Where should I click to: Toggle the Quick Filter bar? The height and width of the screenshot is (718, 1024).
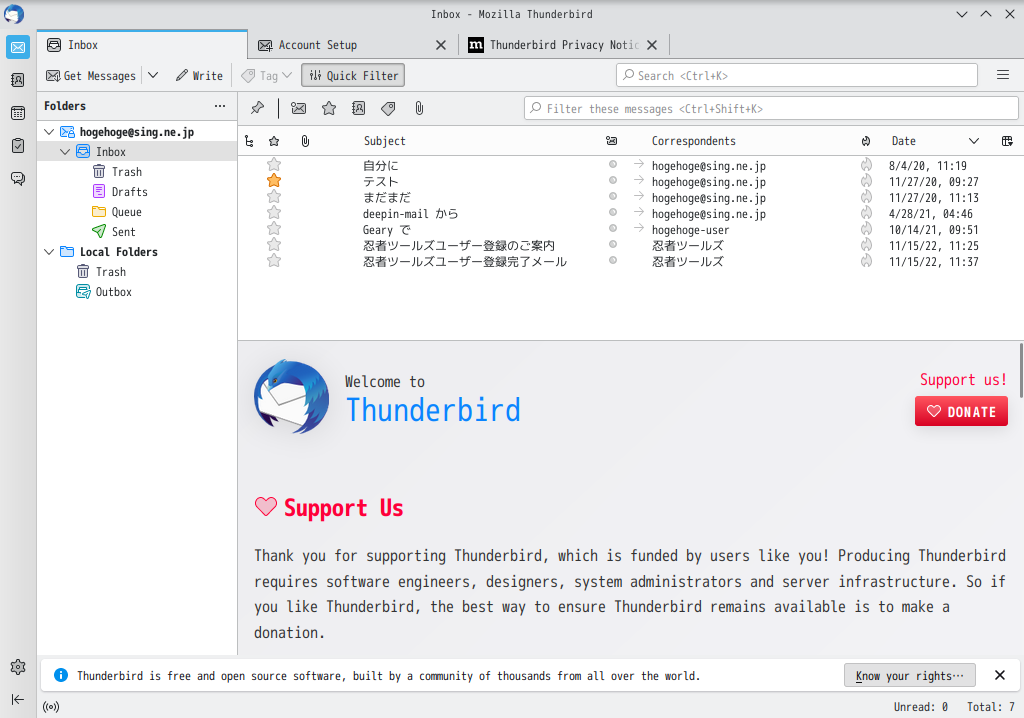tap(353, 75)
